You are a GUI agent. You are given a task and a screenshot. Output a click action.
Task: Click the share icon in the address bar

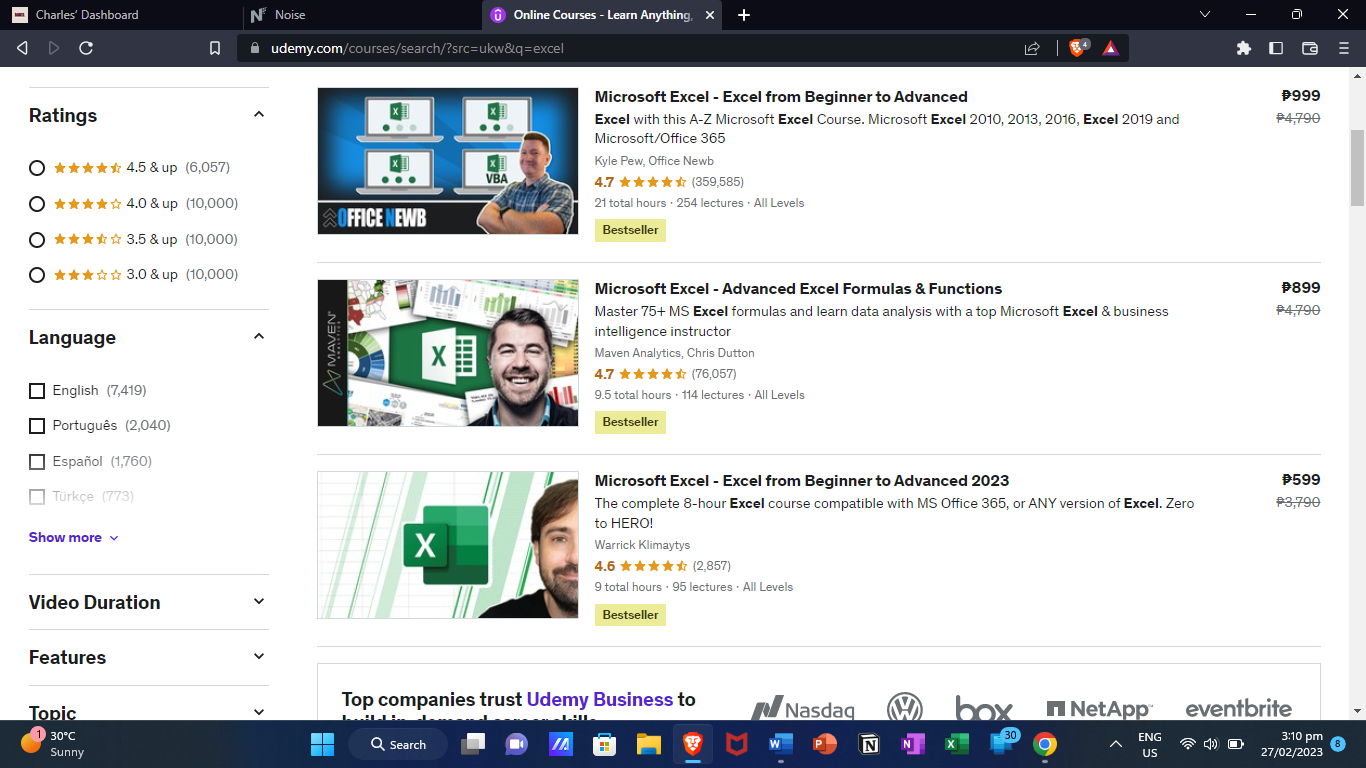tap(1032, 48)
